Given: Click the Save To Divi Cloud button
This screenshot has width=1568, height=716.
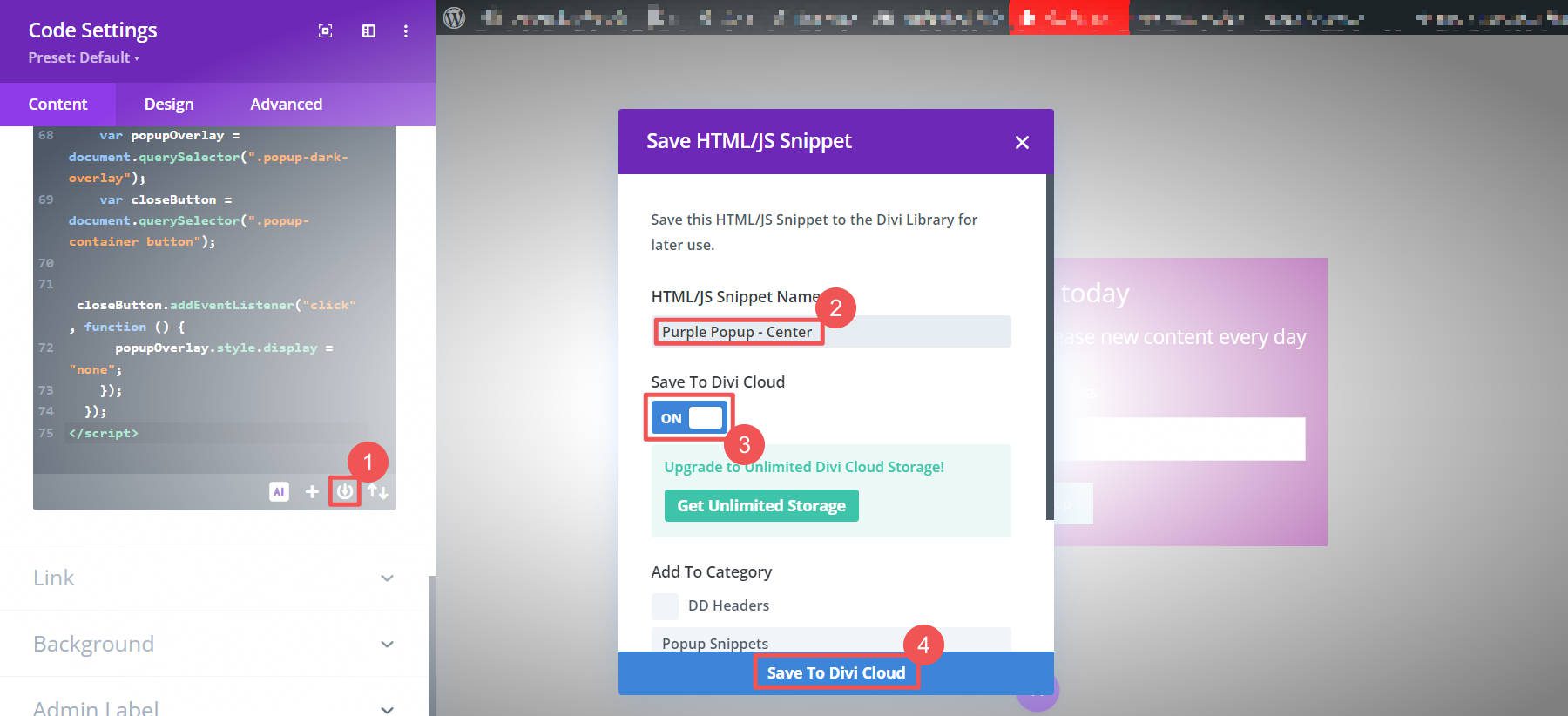Looking at the screenshot, I should 836,672.
